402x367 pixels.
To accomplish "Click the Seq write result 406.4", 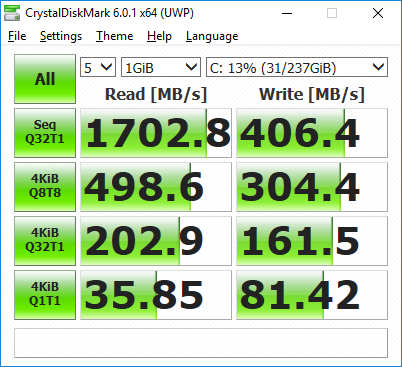I will click(x=312, y=133).
